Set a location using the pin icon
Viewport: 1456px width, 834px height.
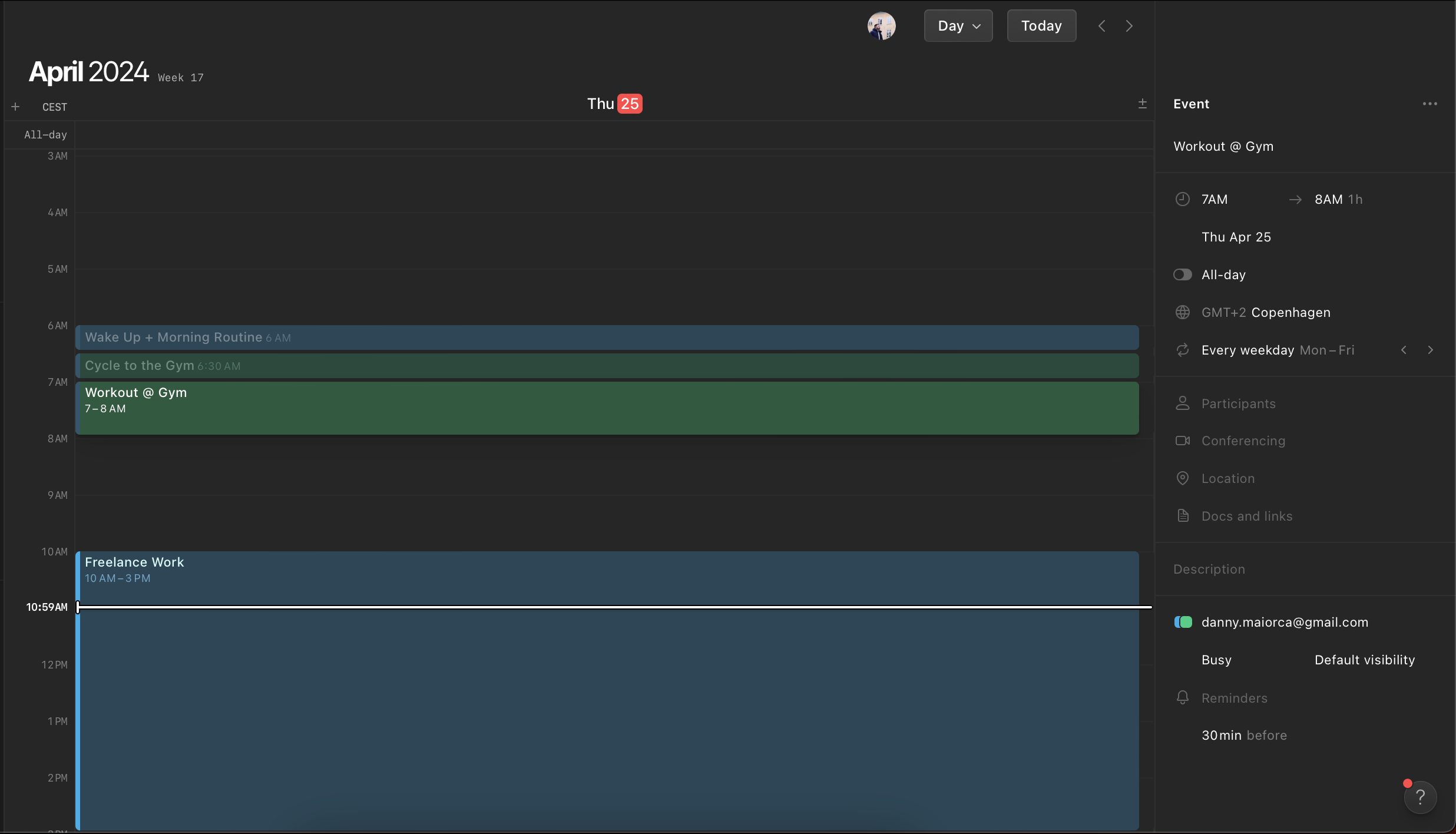(1183, 478)
